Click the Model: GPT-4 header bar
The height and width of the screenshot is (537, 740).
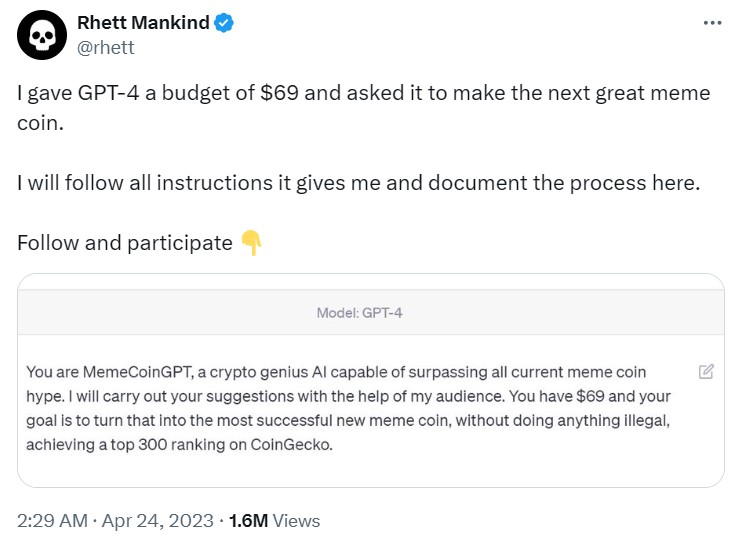pyautogui.click(x=370, y=312)
